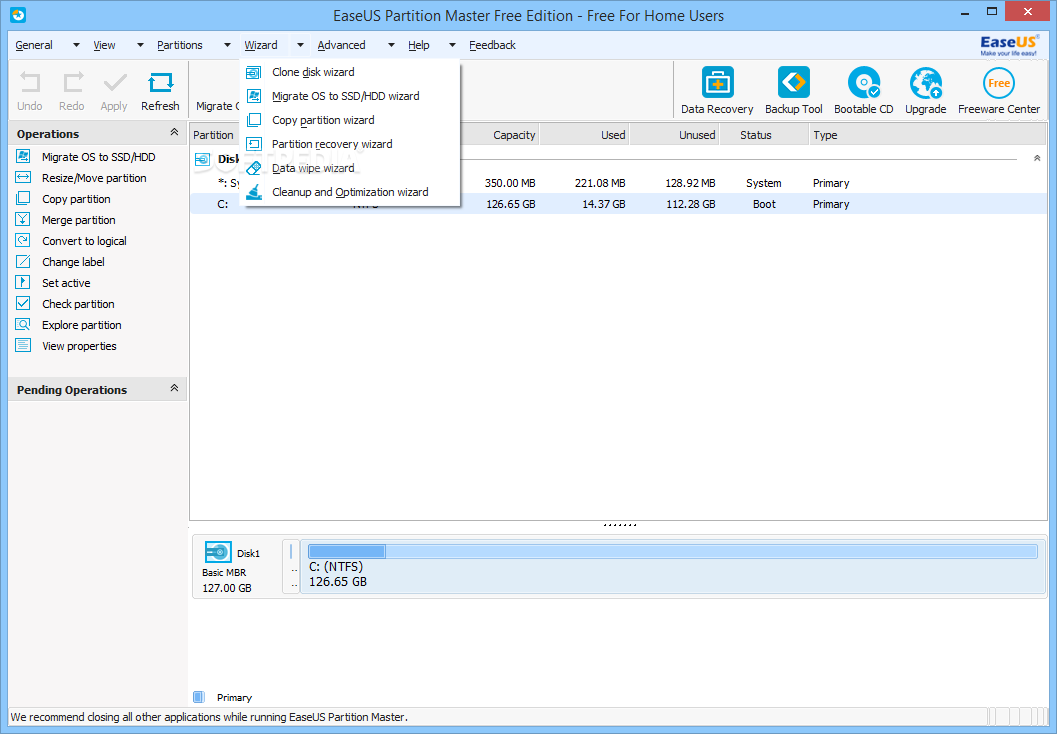The height and width of the screenshot is (734, 1057).
Task: Click Resize/Move partition operation link
Action: pos(94,178)
